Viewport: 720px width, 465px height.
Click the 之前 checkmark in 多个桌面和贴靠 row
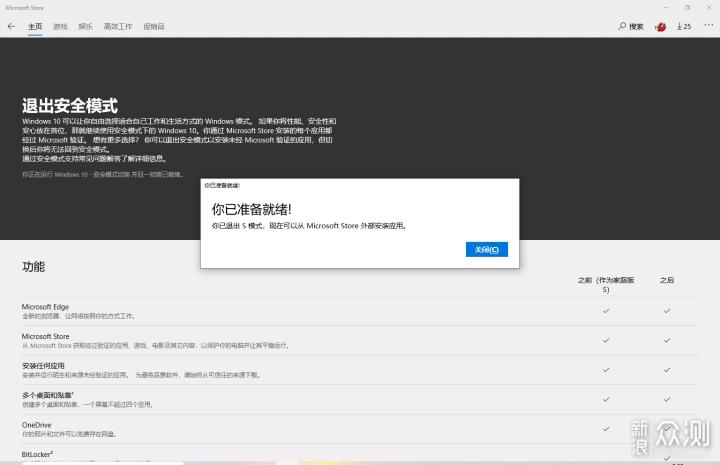[x=606, y=399]
